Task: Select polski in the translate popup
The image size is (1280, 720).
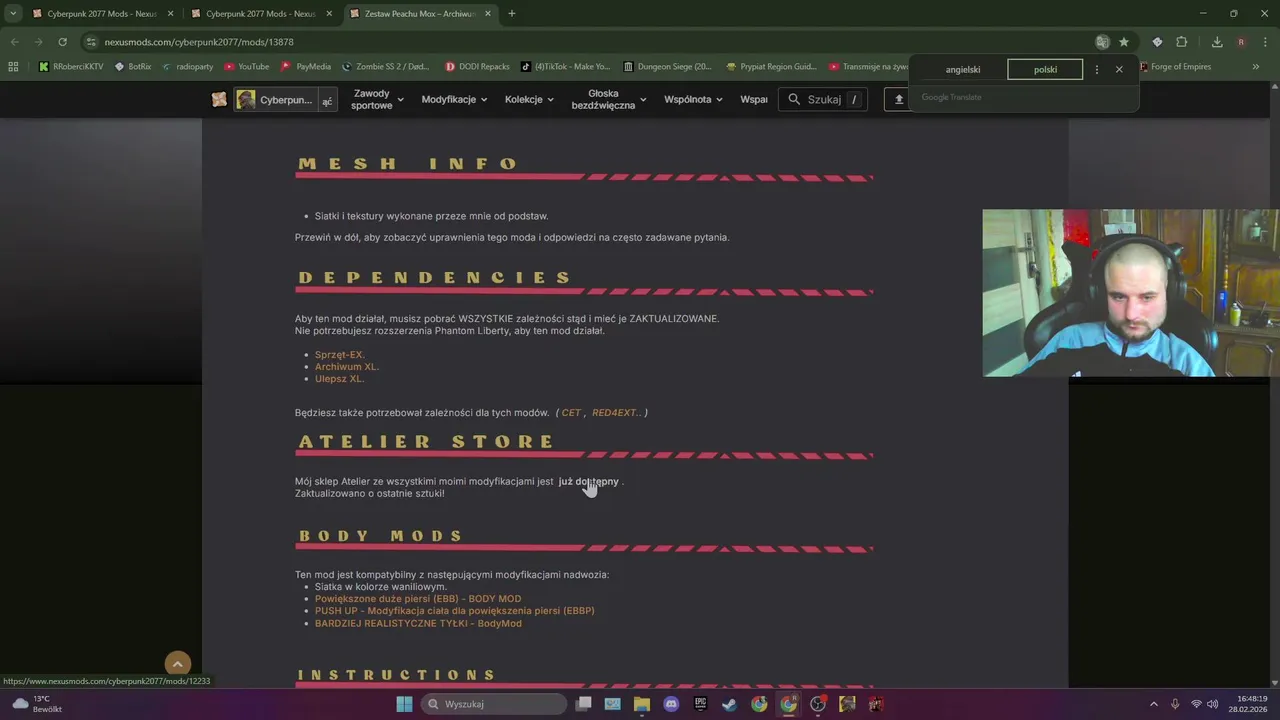Action: tap(1045, 69)
